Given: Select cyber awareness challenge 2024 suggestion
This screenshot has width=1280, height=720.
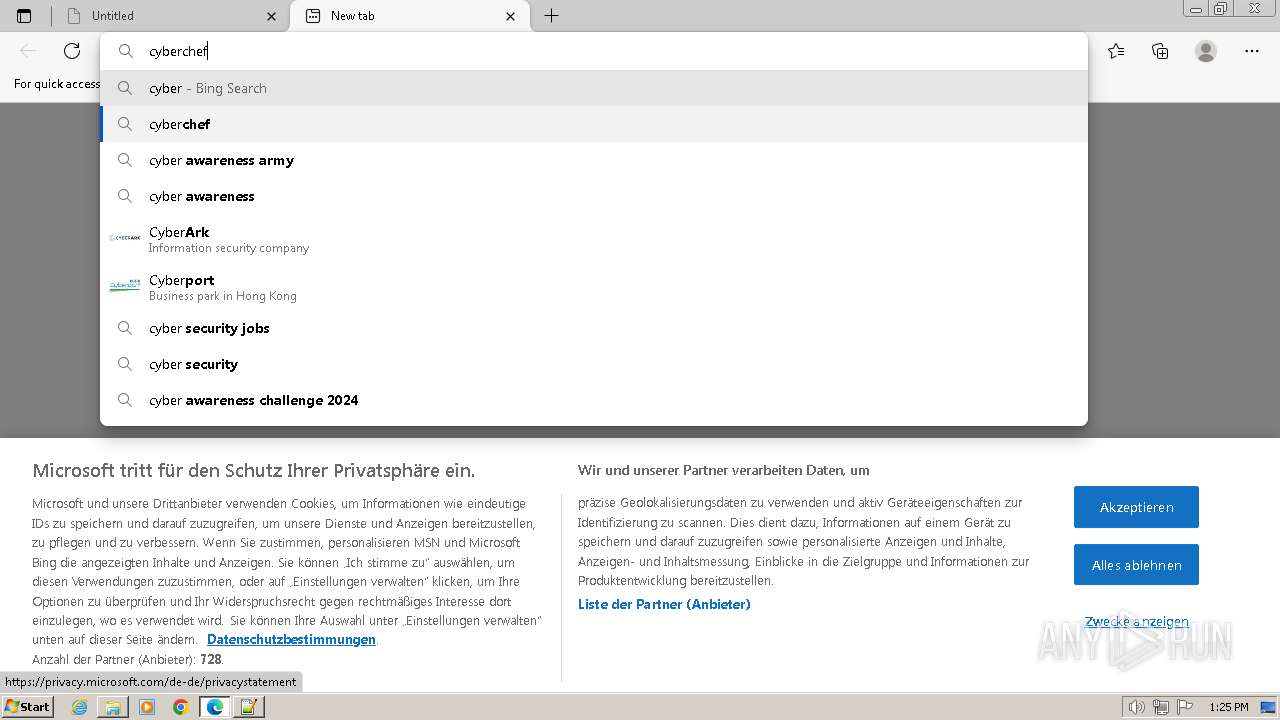Looking at the screenshot, I should point(254,400).
